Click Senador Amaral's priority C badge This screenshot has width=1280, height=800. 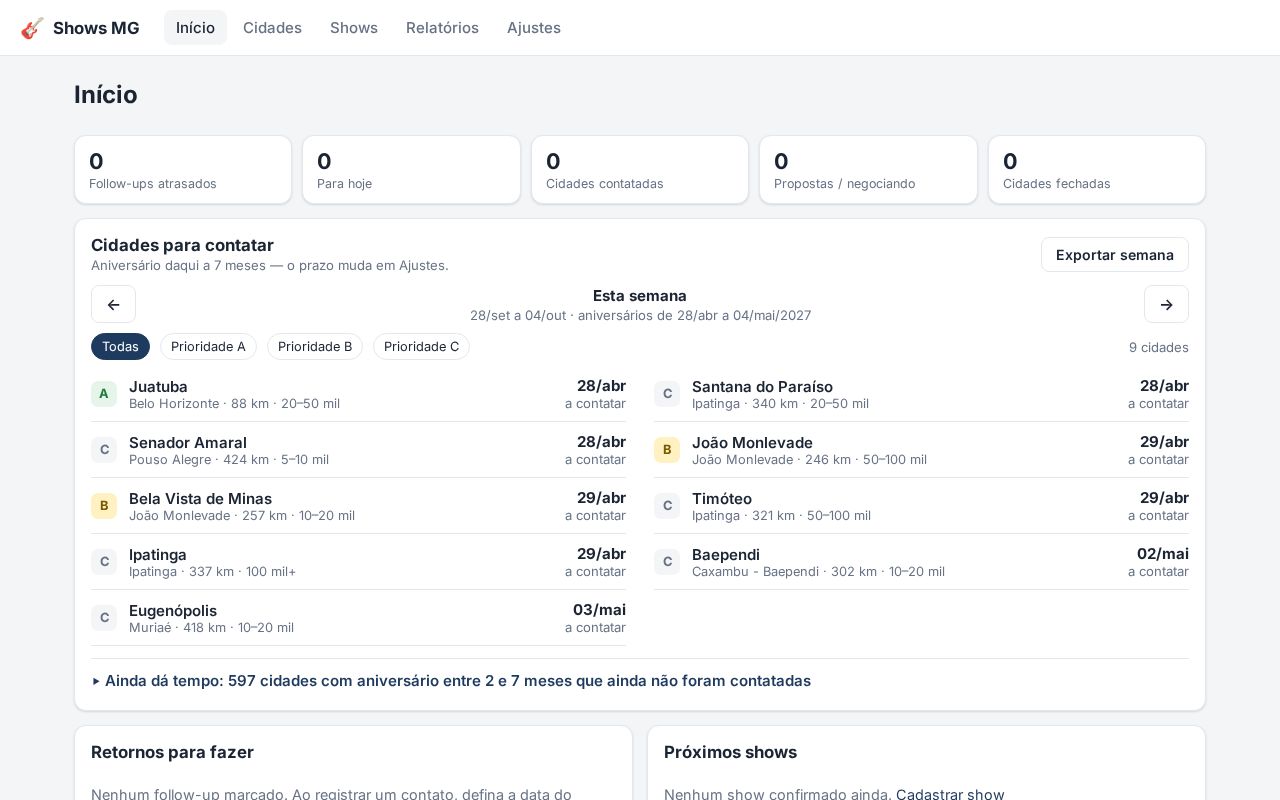pos(104,450)
